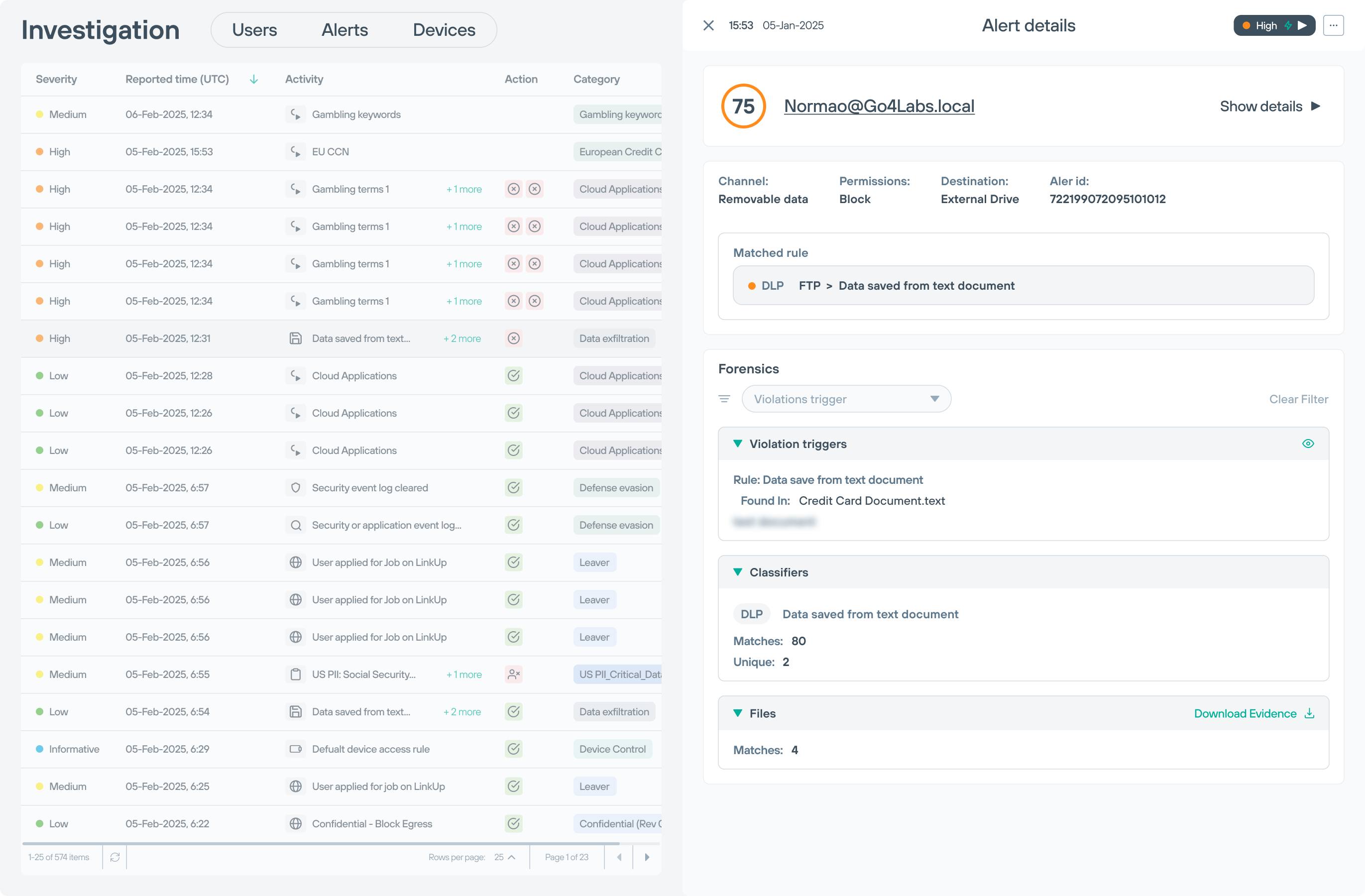Switch to the Users tab
Image resolution: width=1365 pixels, height=896 pixels.
coord(254,30)
